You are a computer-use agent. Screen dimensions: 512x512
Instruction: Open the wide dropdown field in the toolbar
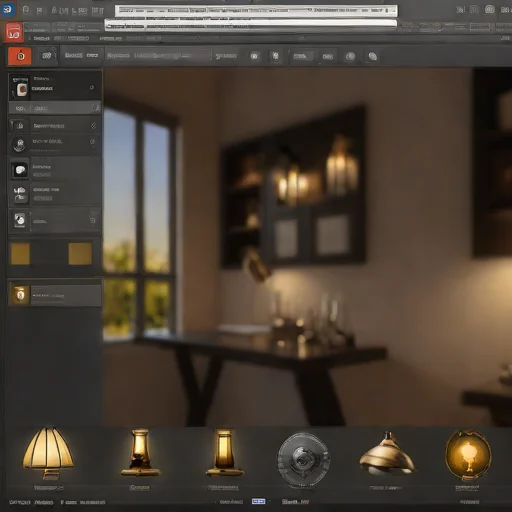pos(158,56)
